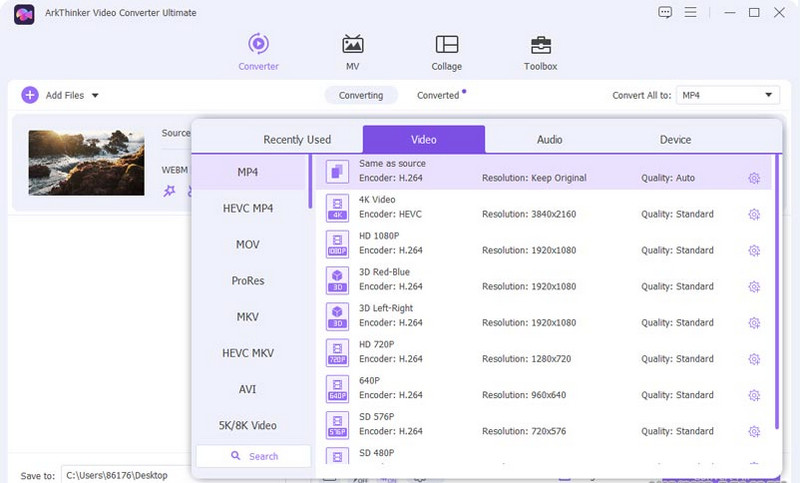Open settings gear for 640P preset
The height and width of the screenshot is (483, 800).
[754, 395]
